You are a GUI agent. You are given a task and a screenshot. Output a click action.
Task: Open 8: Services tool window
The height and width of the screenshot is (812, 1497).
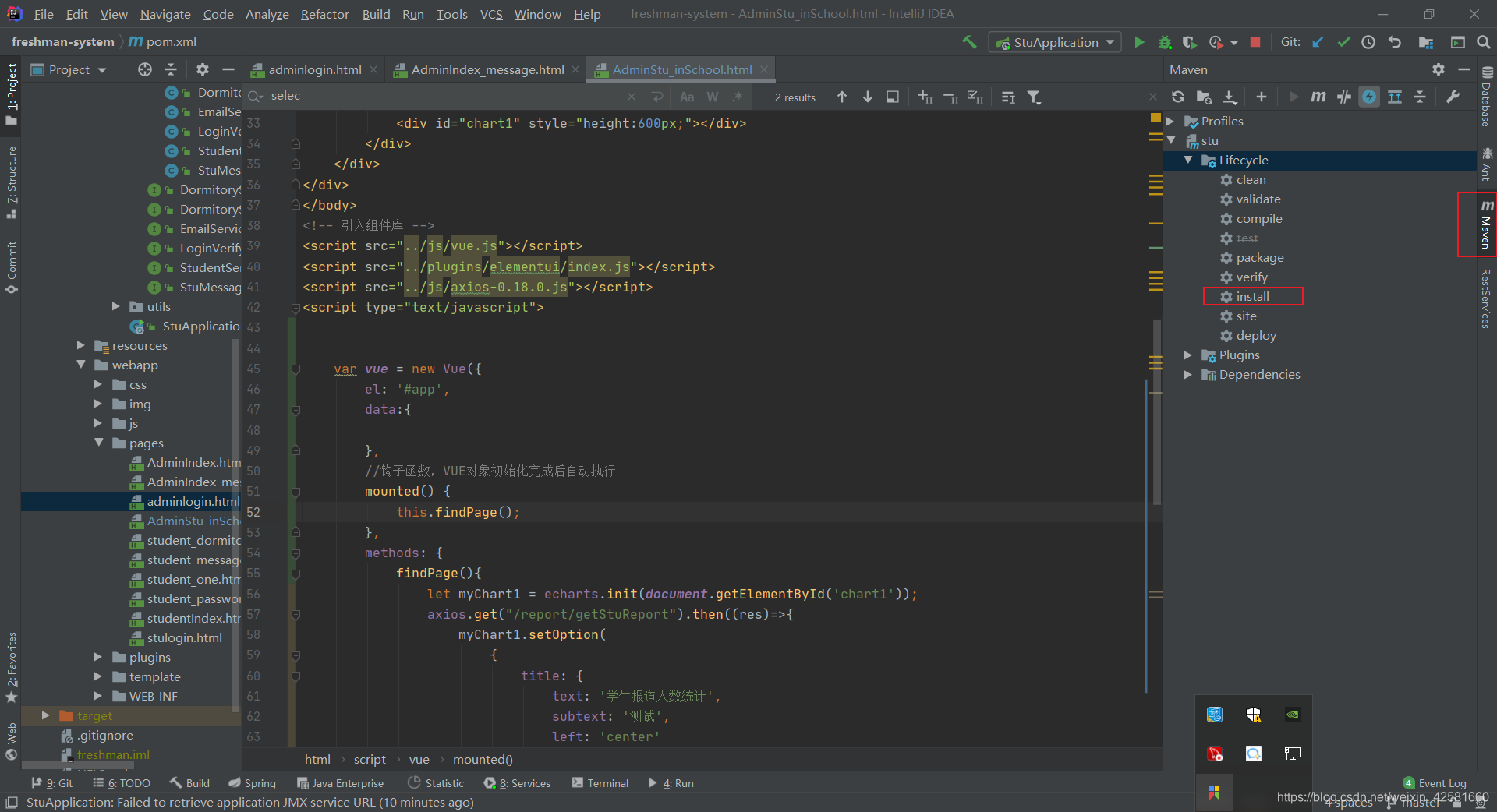coord(517,783)
